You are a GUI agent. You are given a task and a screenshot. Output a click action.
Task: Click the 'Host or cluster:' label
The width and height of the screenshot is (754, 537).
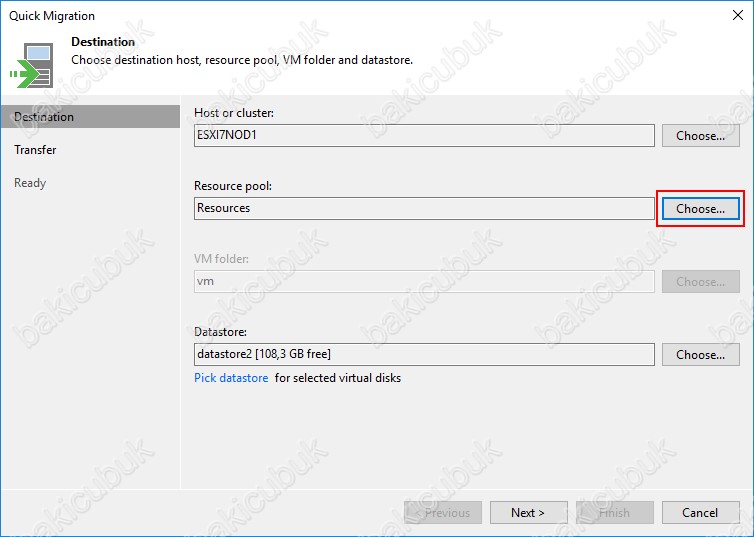pyautogui.click(x=234, y=112)
